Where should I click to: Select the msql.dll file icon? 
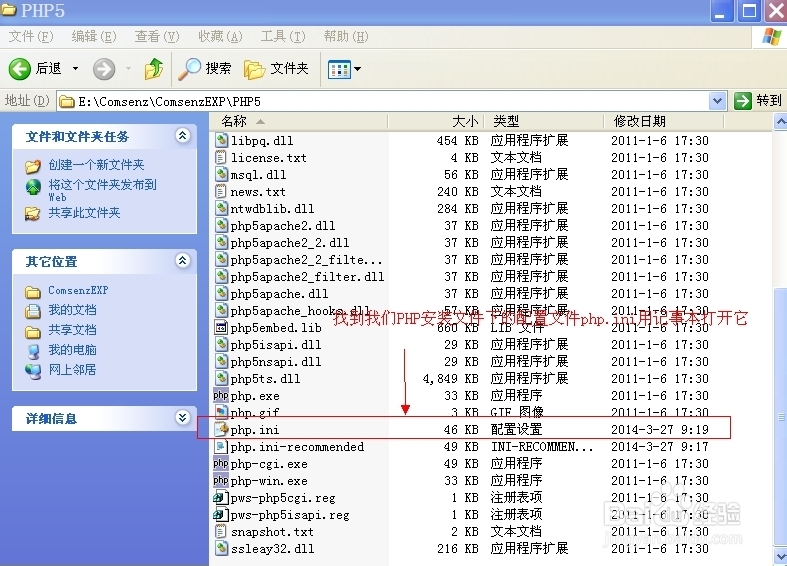tap(221, 175)
